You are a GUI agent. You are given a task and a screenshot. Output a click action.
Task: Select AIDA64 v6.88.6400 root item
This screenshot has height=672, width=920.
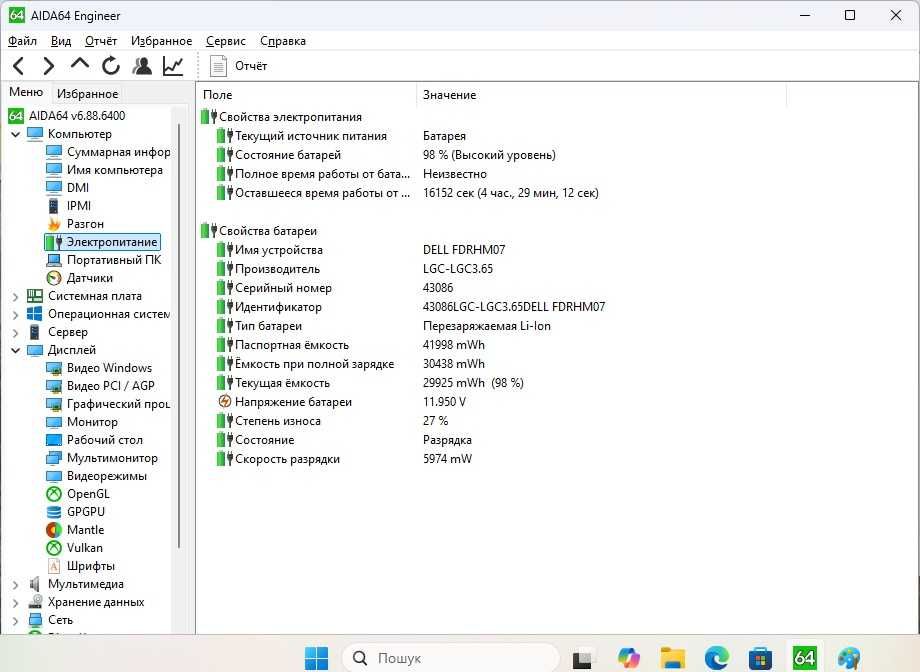[x=66, y=116]
